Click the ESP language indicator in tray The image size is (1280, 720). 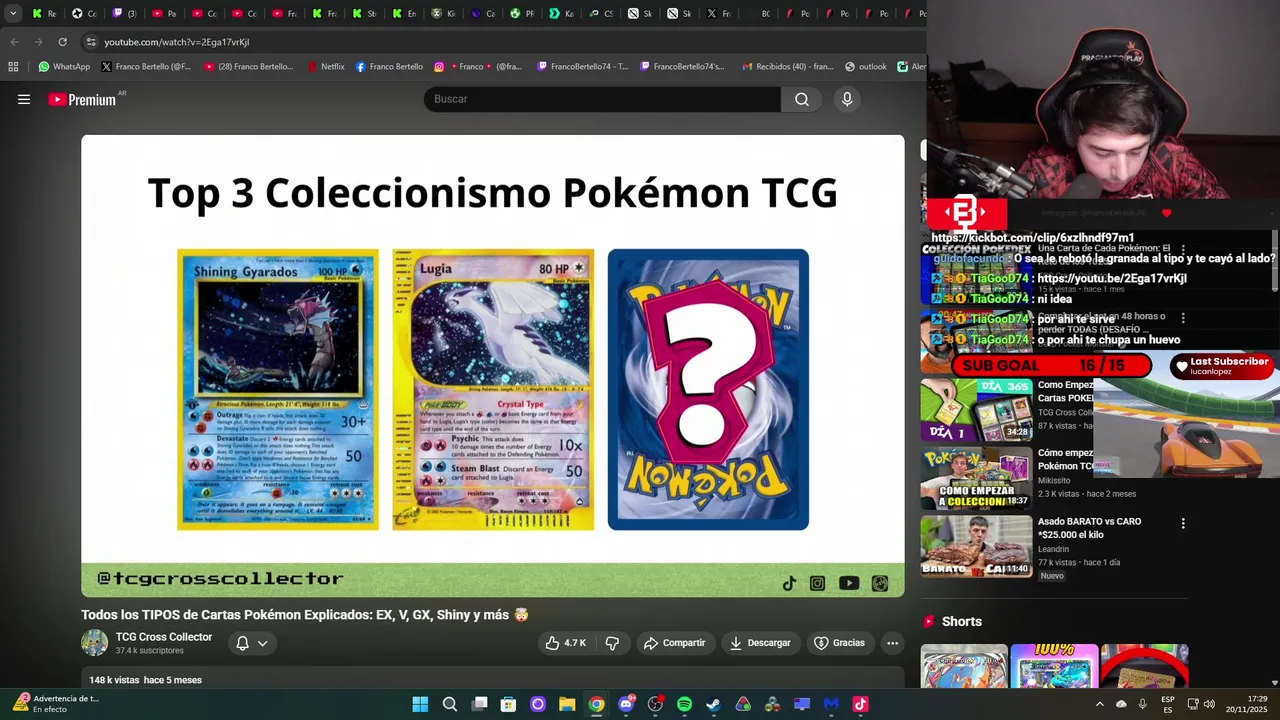[x=1167, y=704]
